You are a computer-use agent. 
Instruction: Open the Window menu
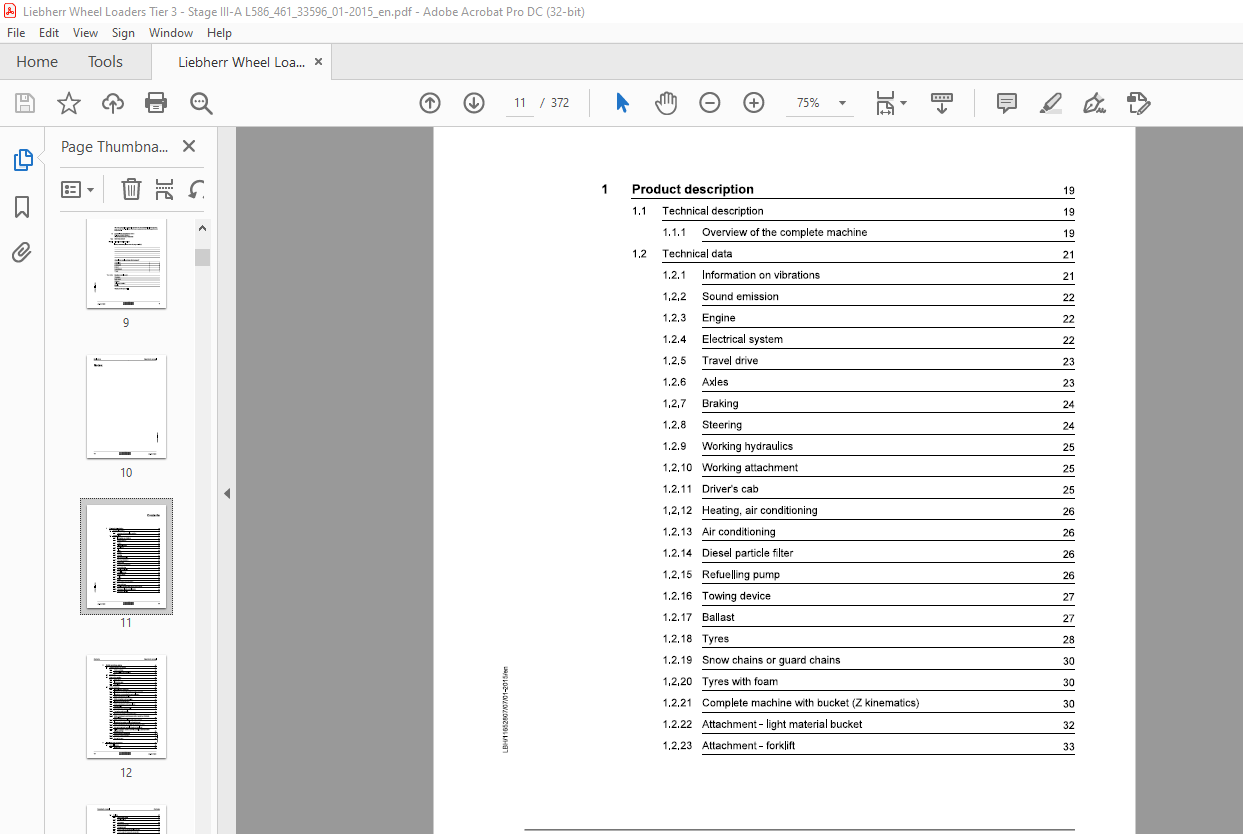point(171,33)
